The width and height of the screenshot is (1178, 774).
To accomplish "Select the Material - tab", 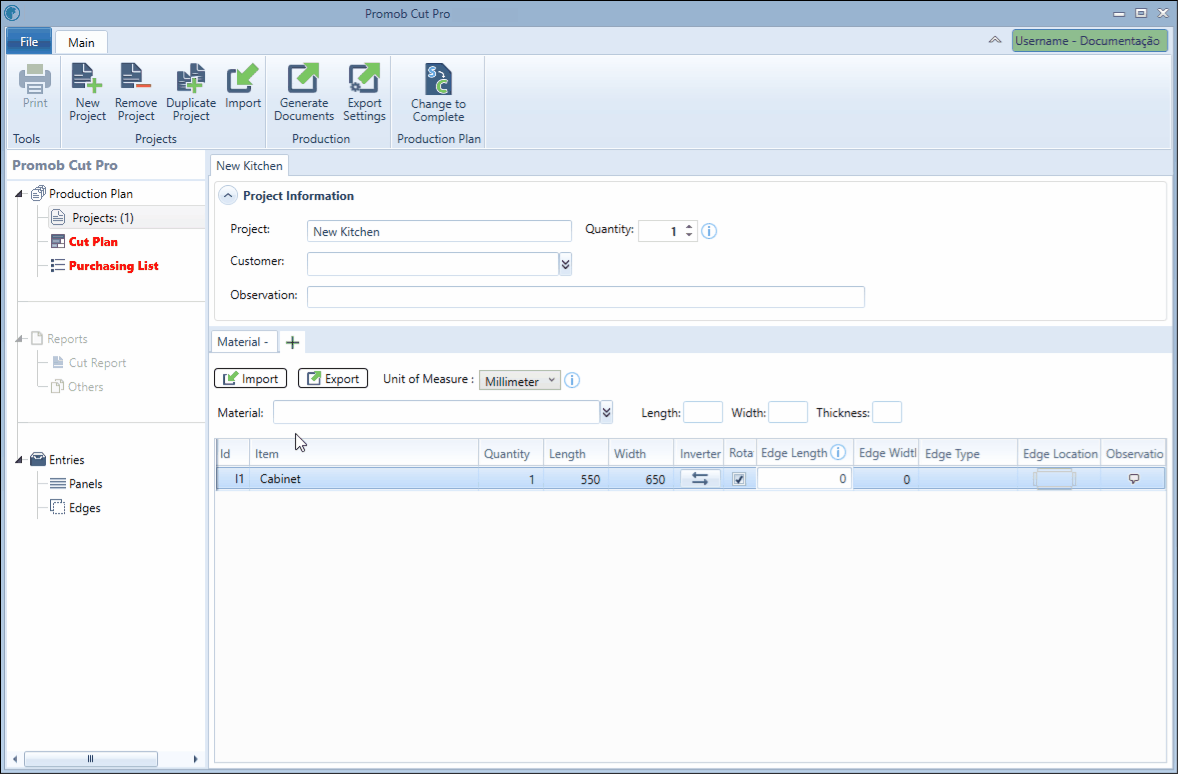I will click(x=243, y=342).
